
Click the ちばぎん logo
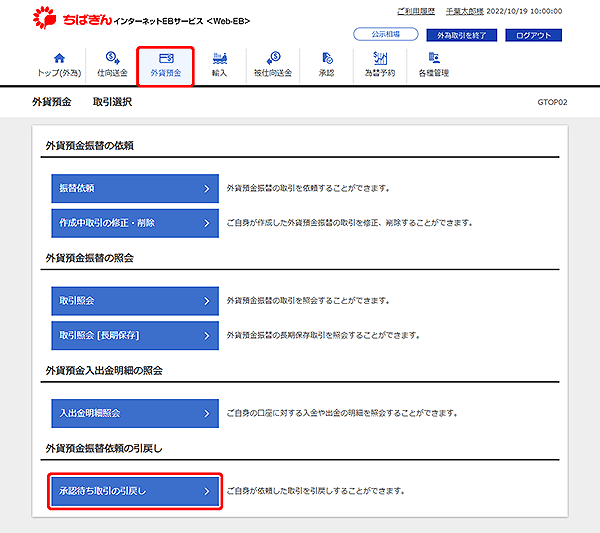click(73, 18)
